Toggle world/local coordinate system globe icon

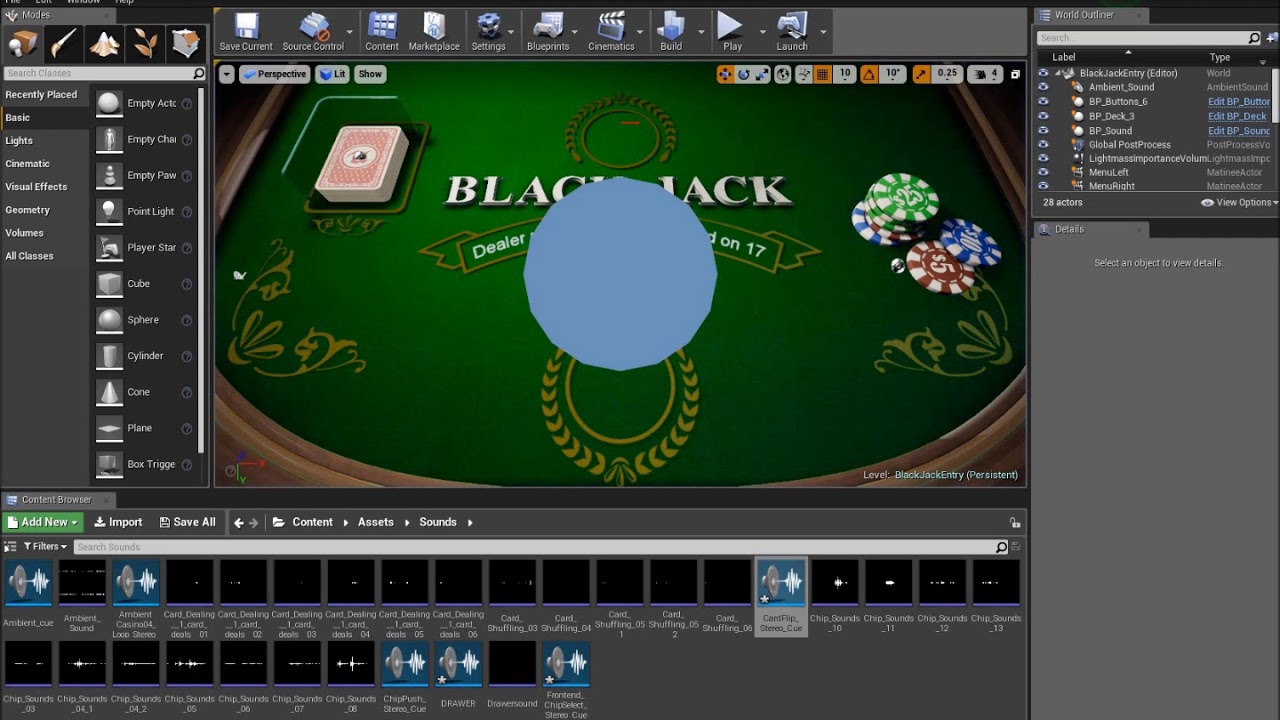click(783, 74)
